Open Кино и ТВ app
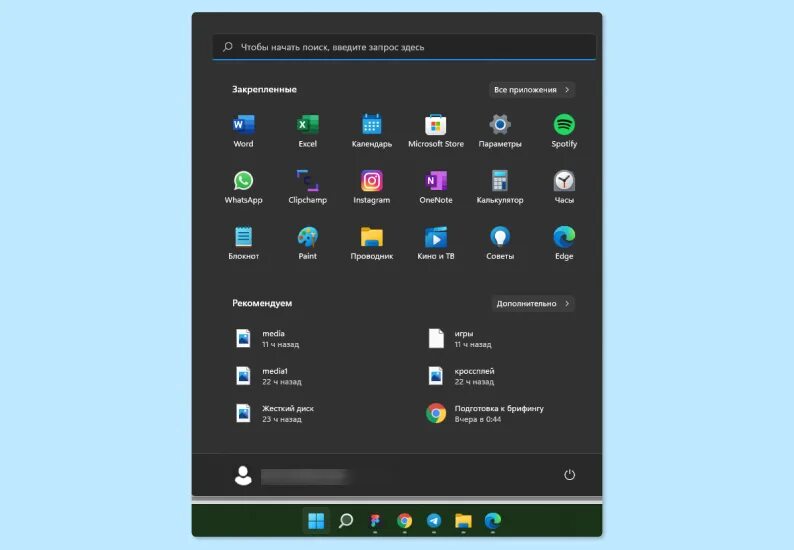 coord(436,243)
